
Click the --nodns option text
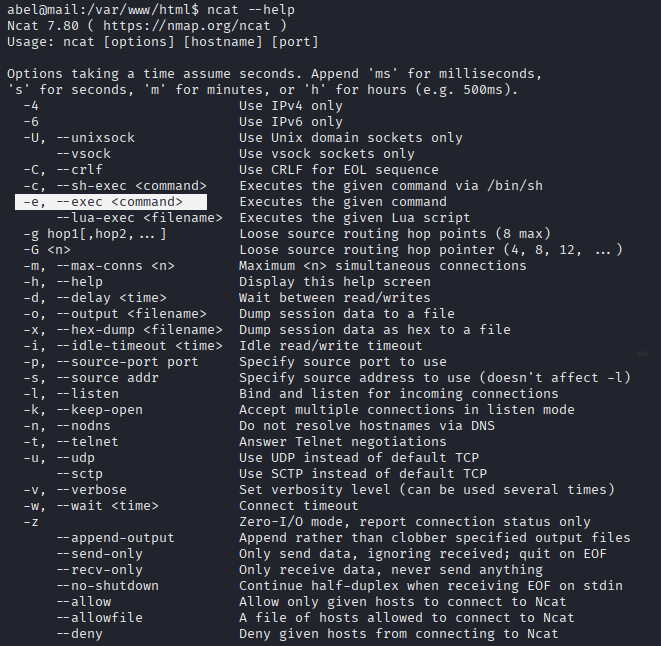[x=90, y=426]
